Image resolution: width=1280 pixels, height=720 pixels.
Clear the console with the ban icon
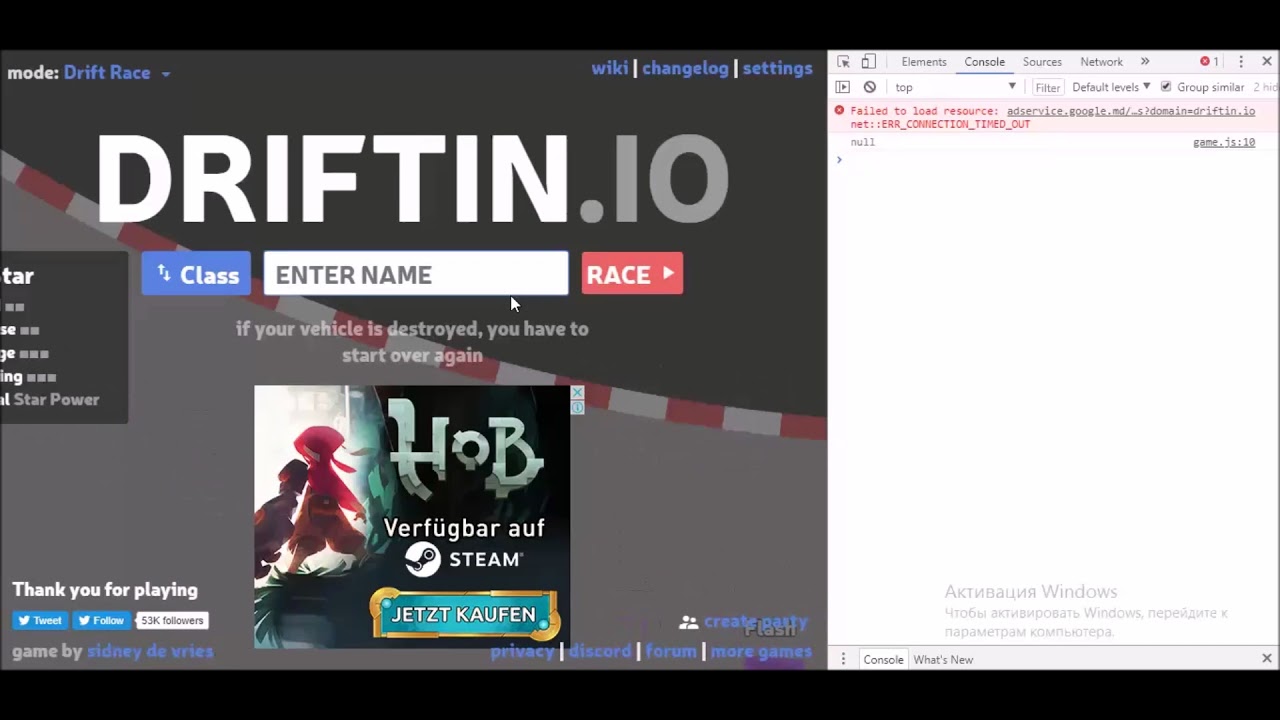coord(870,87)
